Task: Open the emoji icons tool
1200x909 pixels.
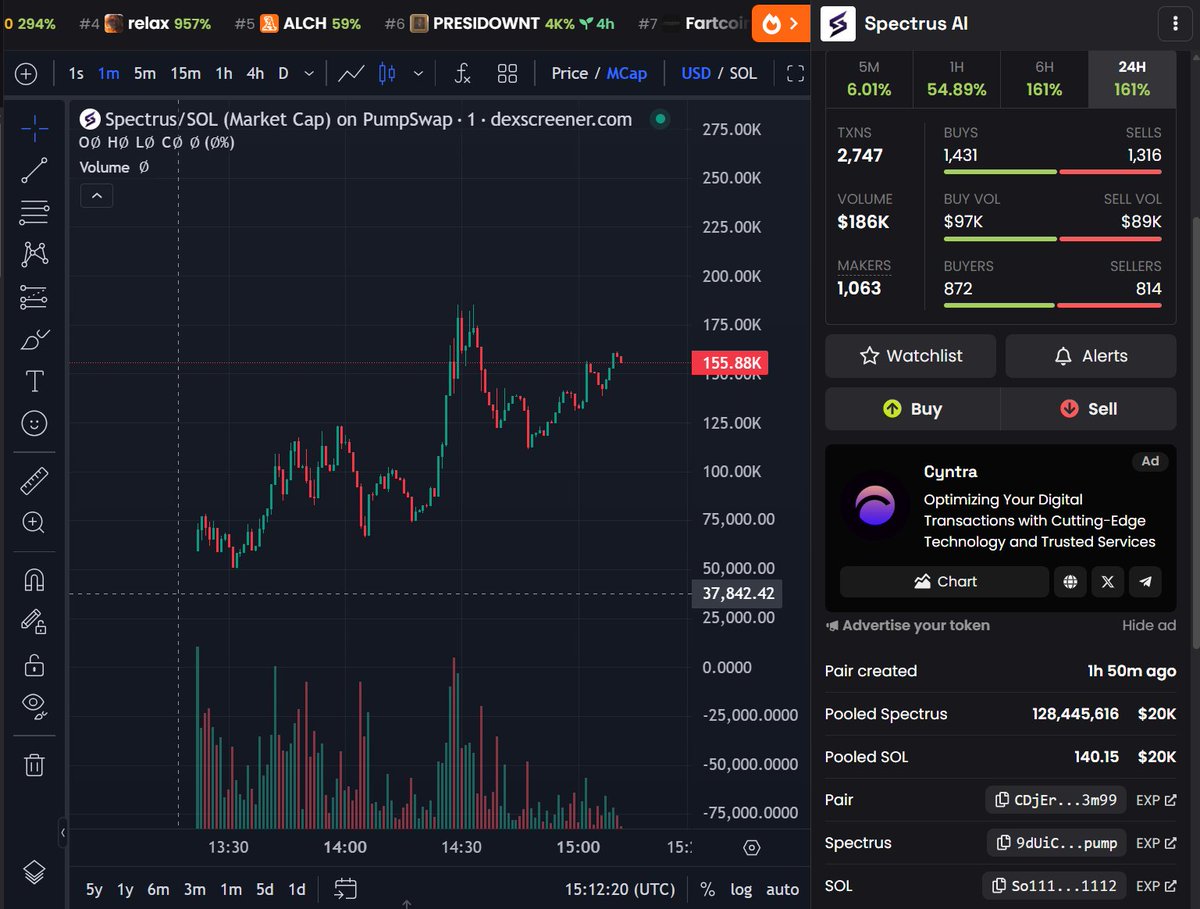Action: [x=34, y=423]
